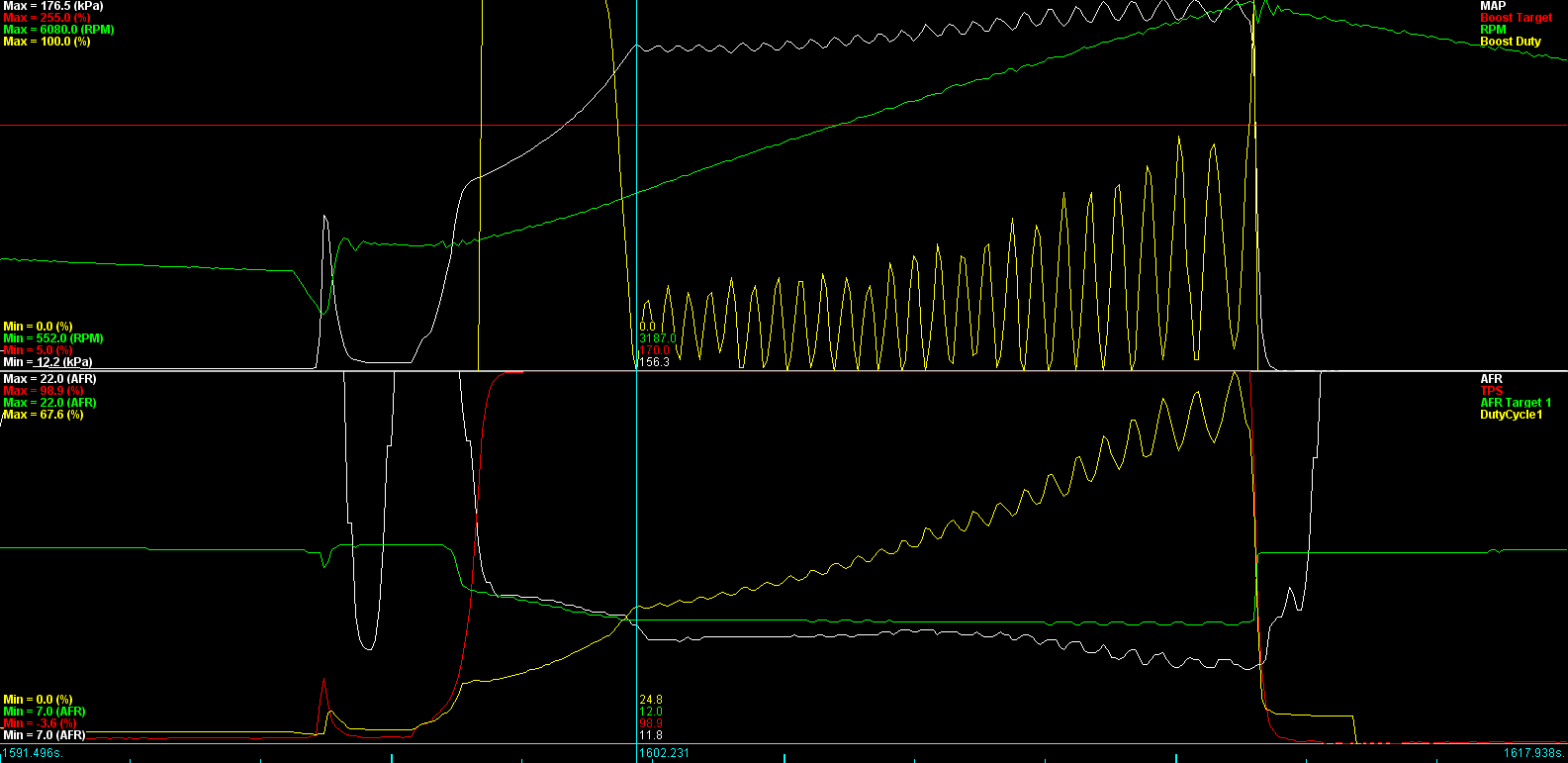Select the DutyCycle1 legend label

click(1511, 415)
